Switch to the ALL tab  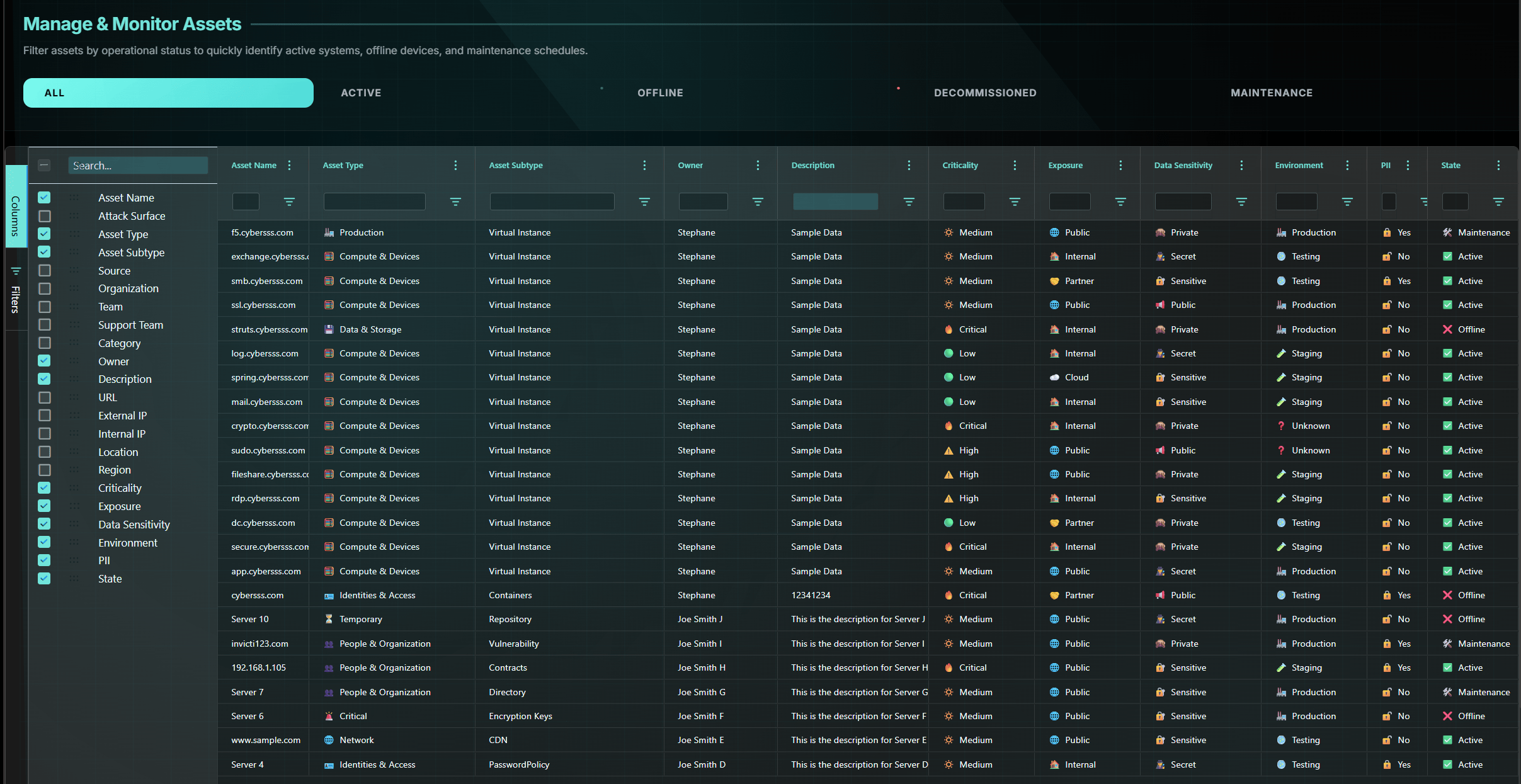coord(168,93)
